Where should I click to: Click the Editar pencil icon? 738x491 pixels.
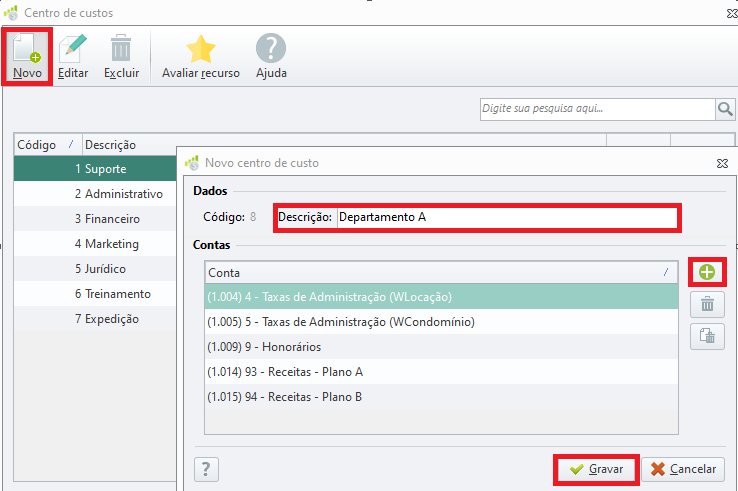point(73,48)
